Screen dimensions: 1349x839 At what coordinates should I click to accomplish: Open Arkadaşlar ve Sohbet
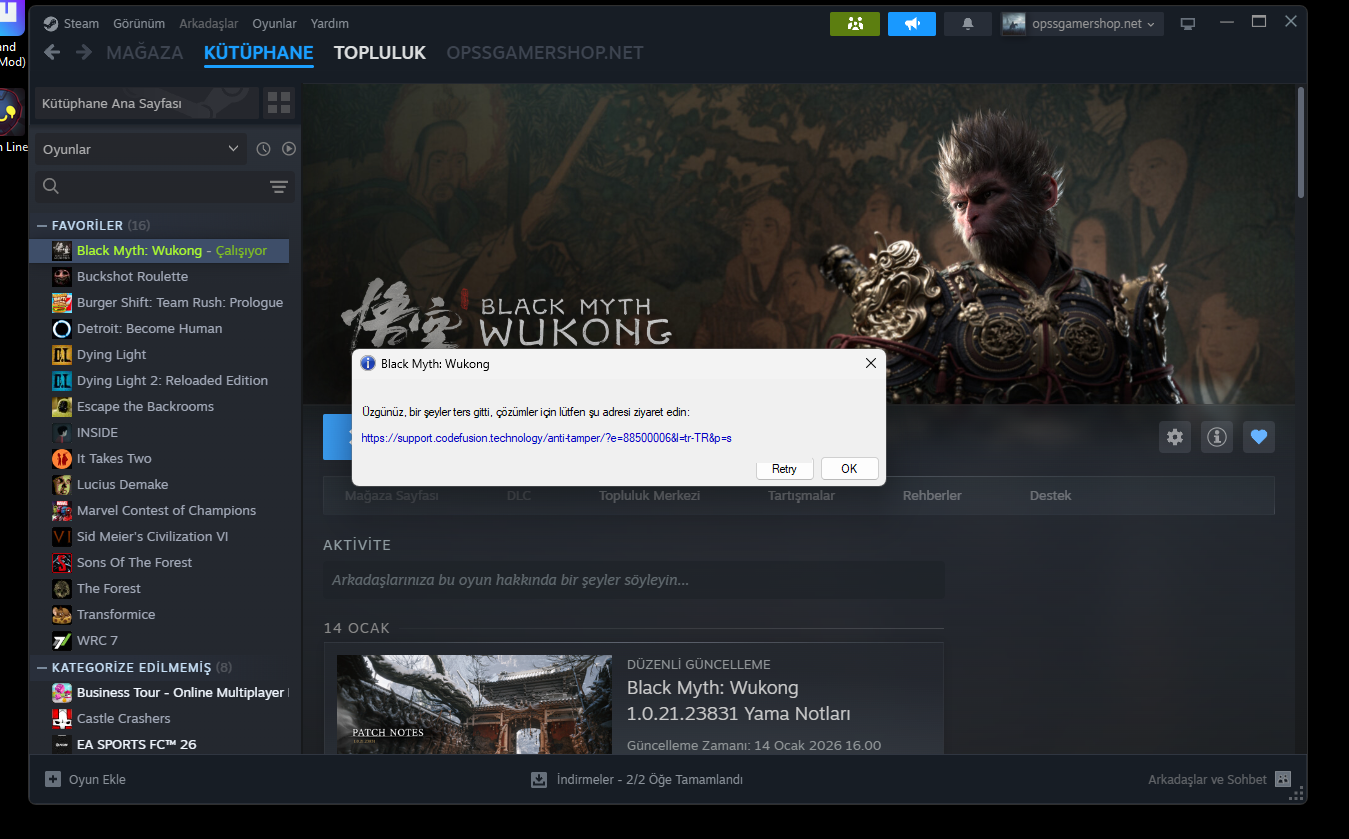(1219, 779)
